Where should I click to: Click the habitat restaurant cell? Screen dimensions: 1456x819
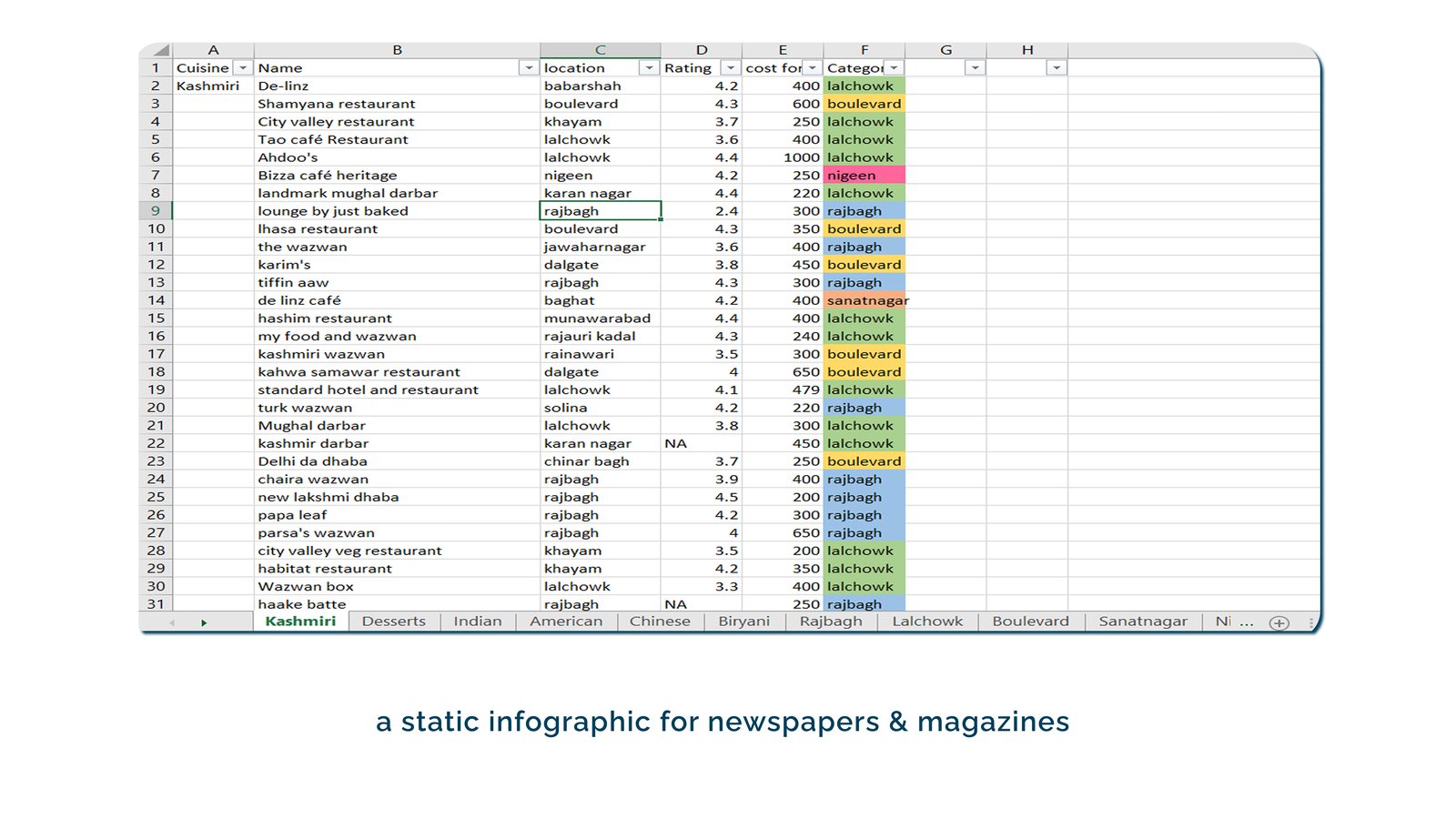[x=397, y=569]
